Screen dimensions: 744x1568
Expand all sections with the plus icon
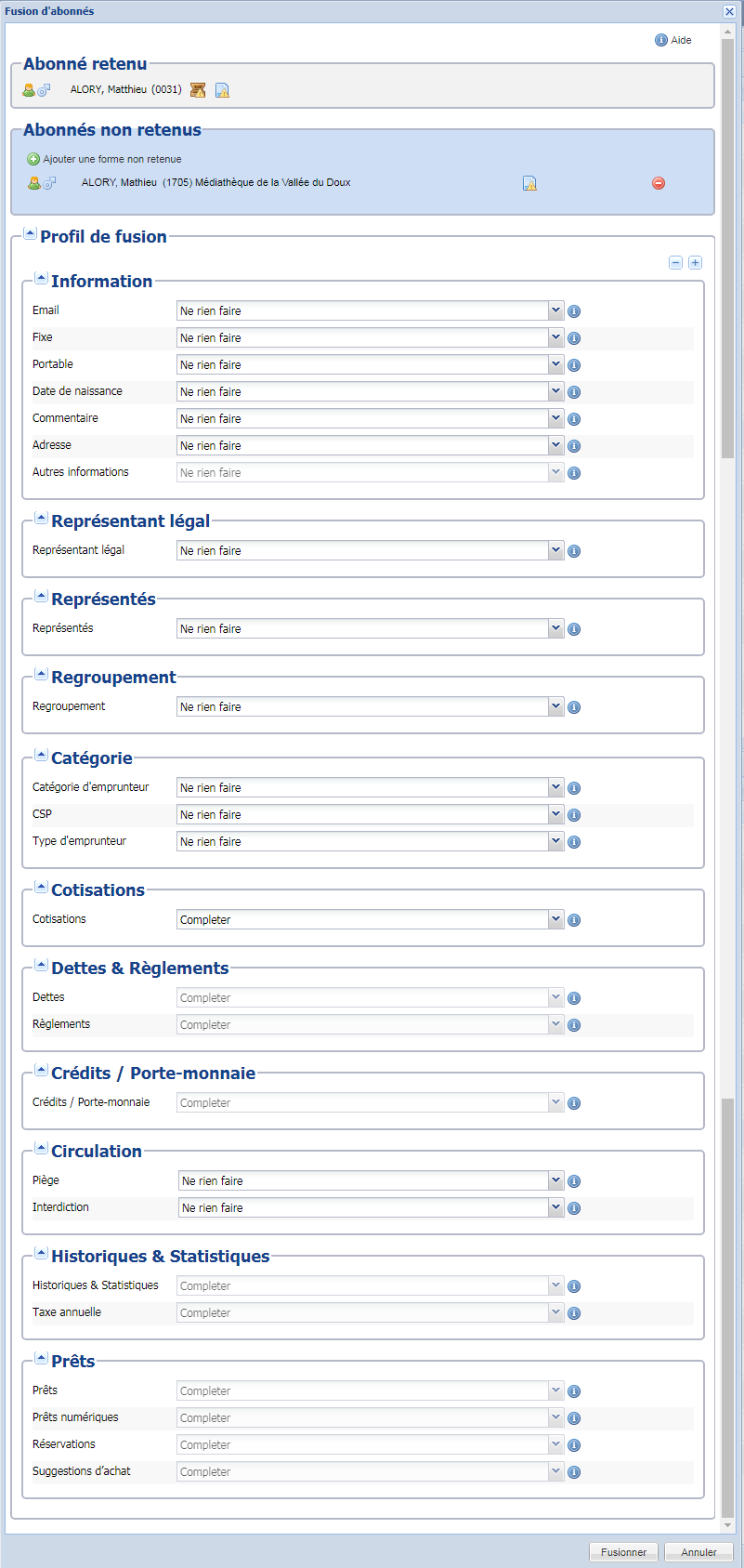pyautogui.click(x=695, y=263)
